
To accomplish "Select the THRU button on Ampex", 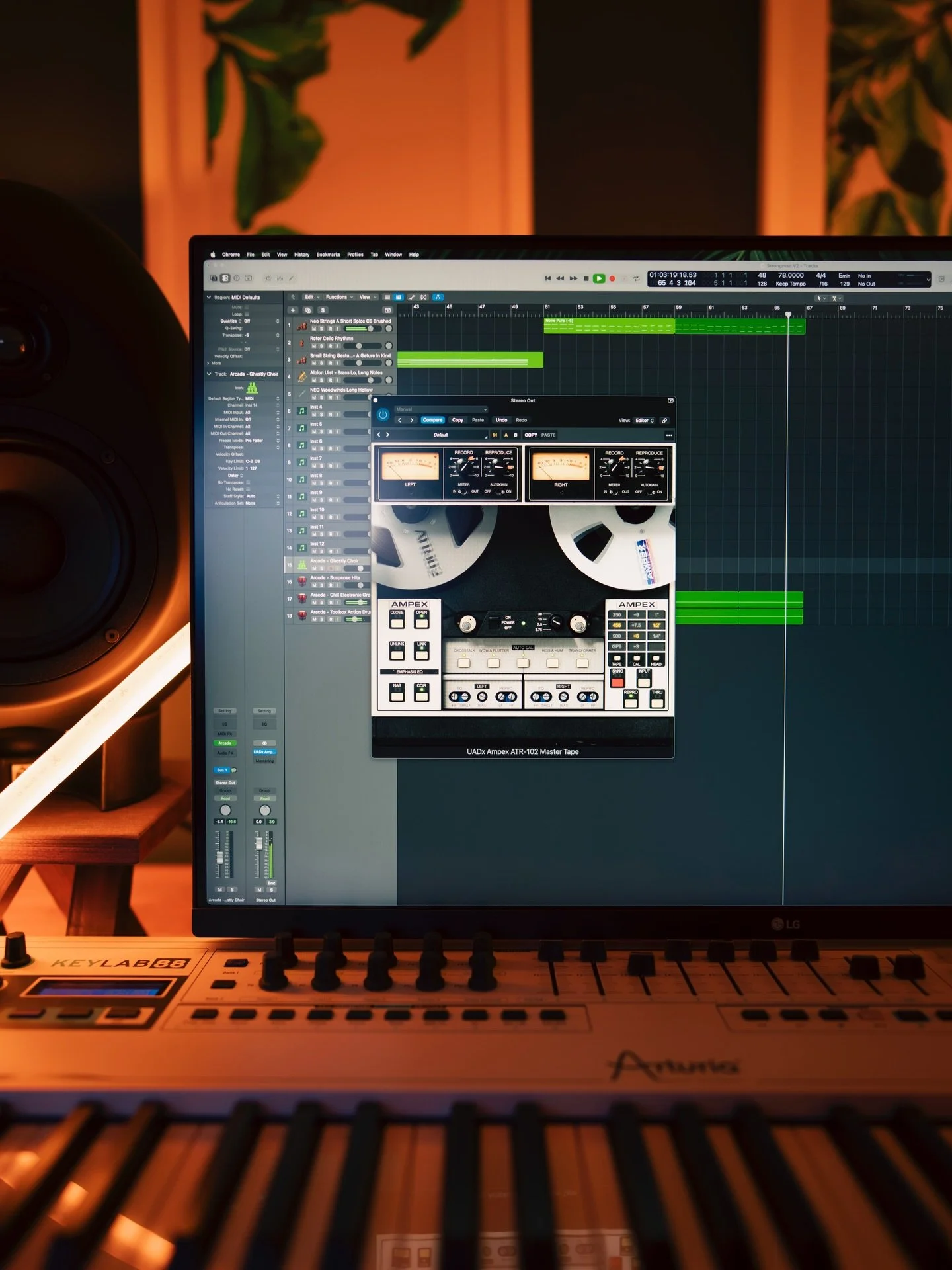I will click(657, 699).
